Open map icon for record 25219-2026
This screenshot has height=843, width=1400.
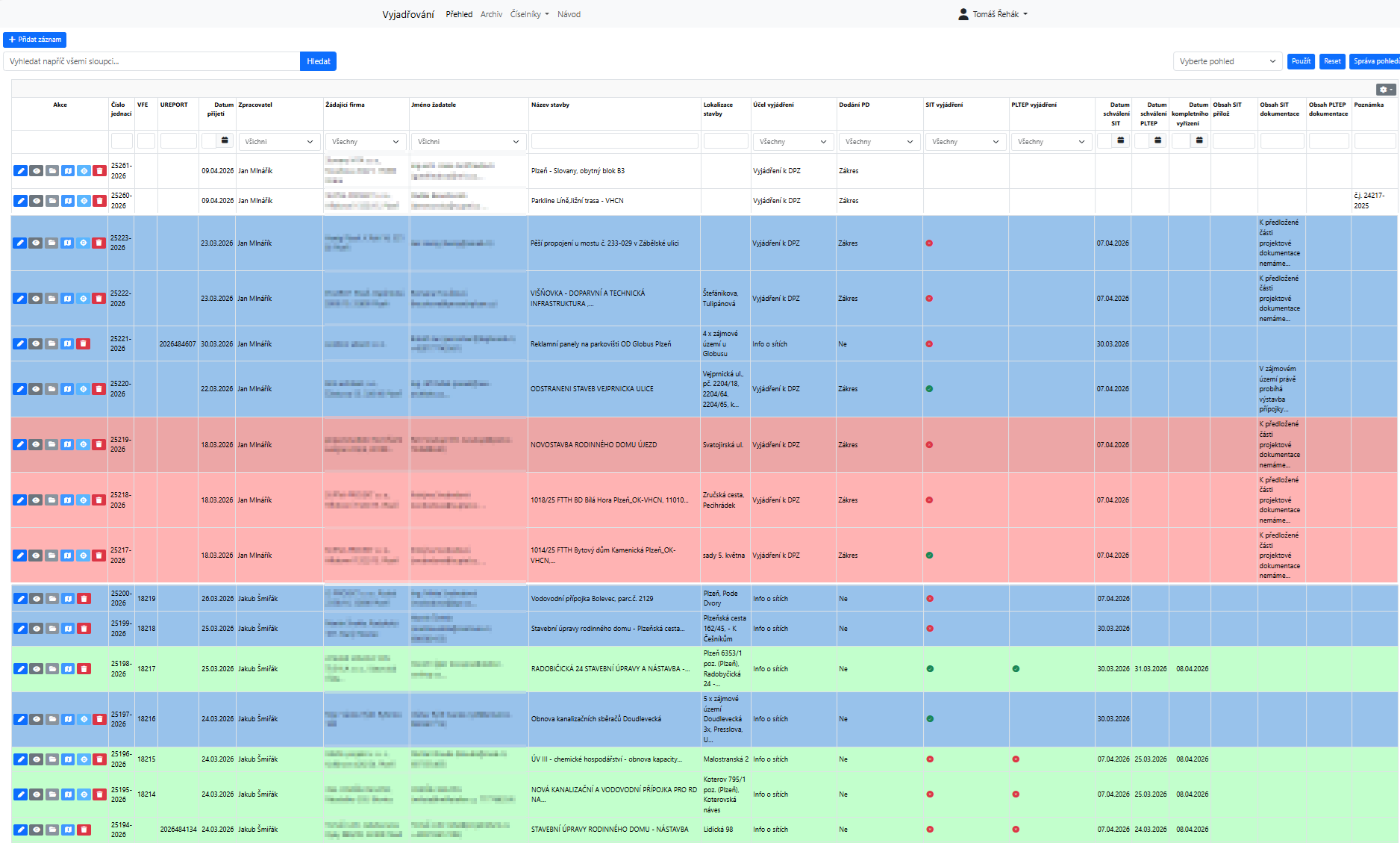(67, 445)
